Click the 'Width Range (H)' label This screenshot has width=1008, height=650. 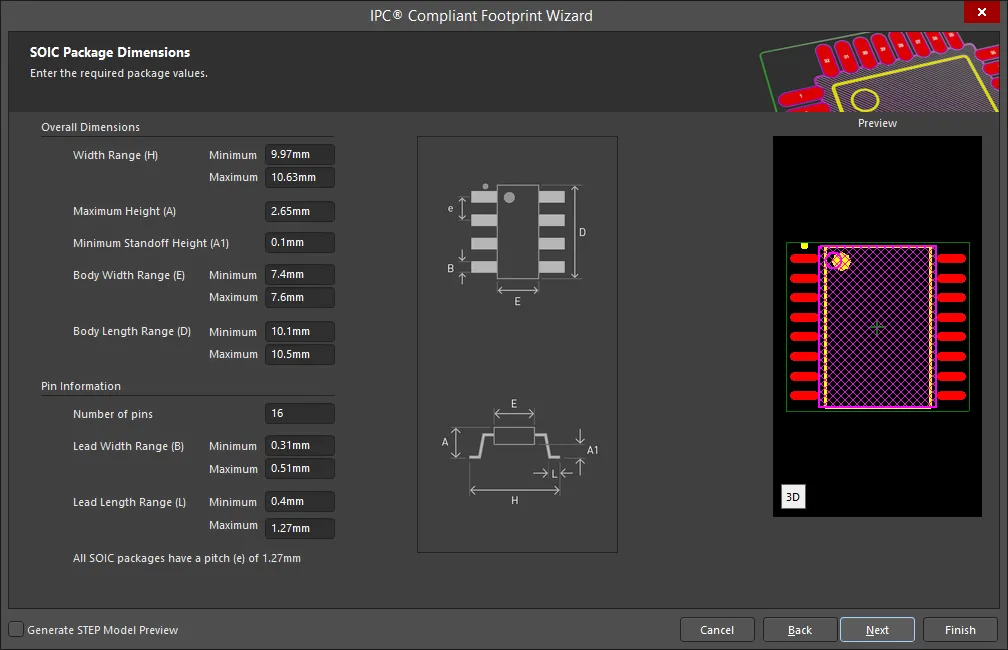pos(115,155)
